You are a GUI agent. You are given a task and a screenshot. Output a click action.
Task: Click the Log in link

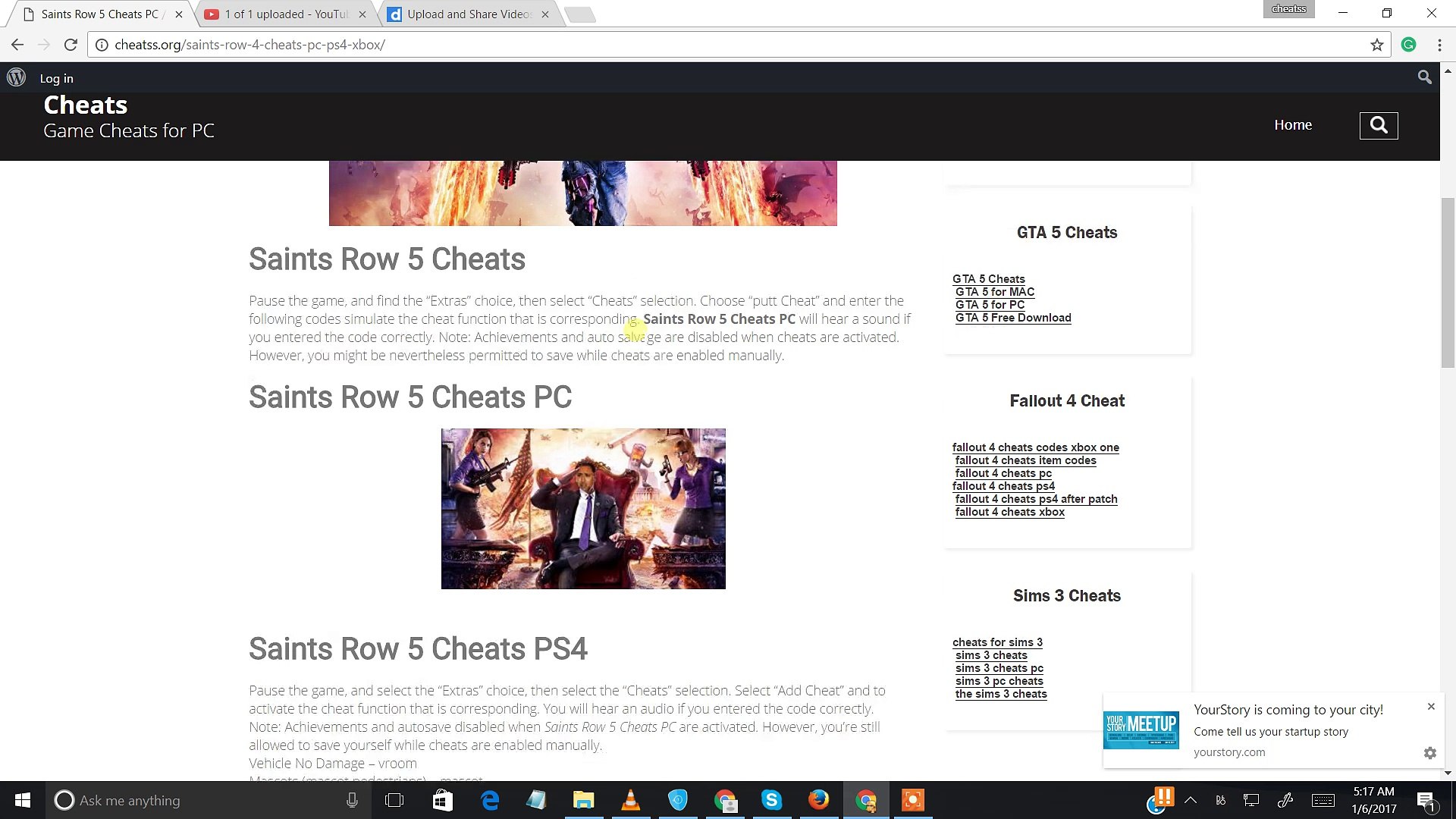[56, 78]
